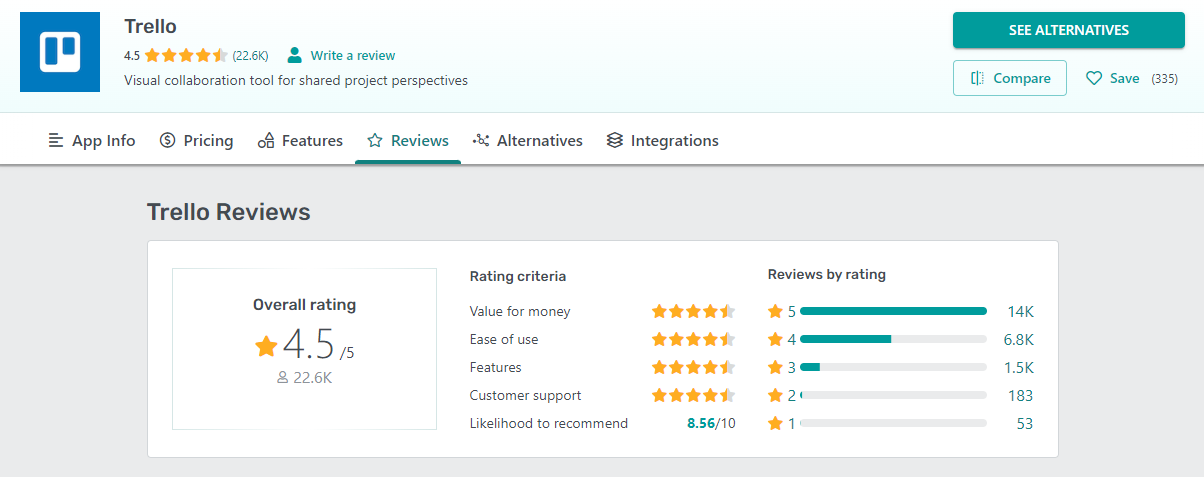Go to the Features tab
The image size is (1204, 477).
(300, 141)
